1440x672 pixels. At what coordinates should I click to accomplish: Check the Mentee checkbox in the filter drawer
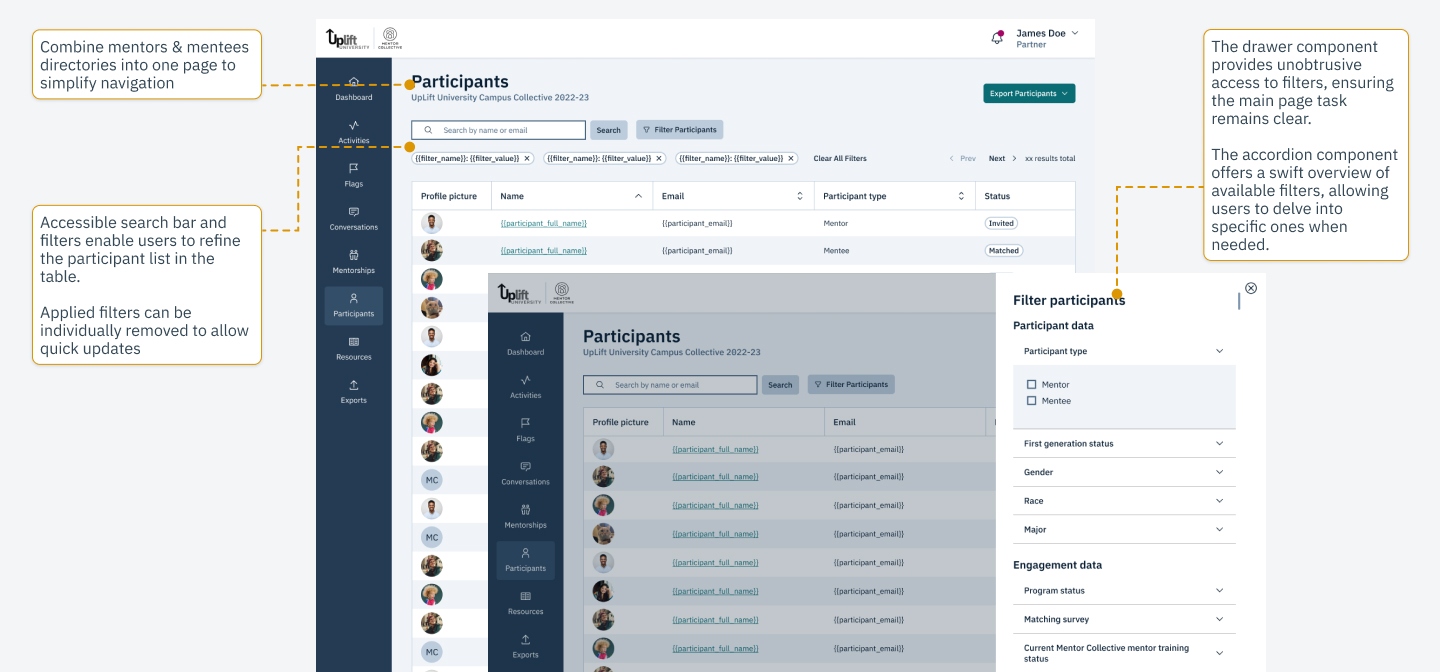pos(1032,400)
